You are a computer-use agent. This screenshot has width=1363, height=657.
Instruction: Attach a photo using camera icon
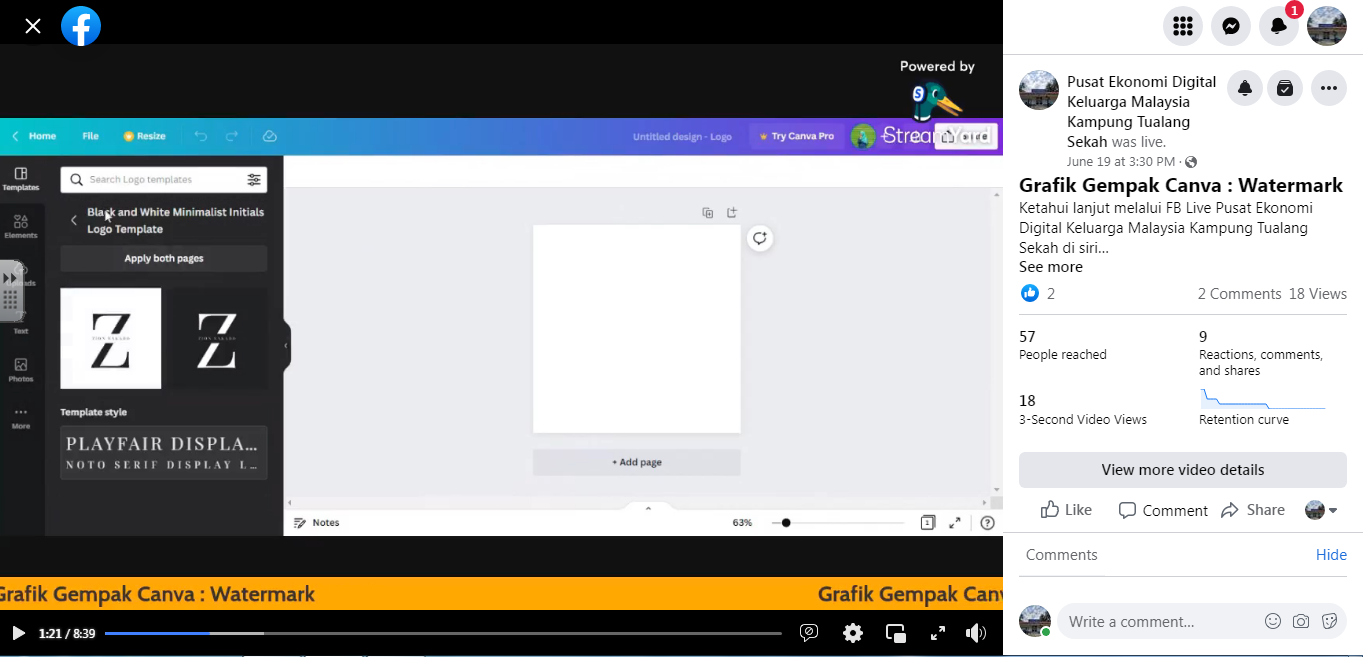[1301, 621]
